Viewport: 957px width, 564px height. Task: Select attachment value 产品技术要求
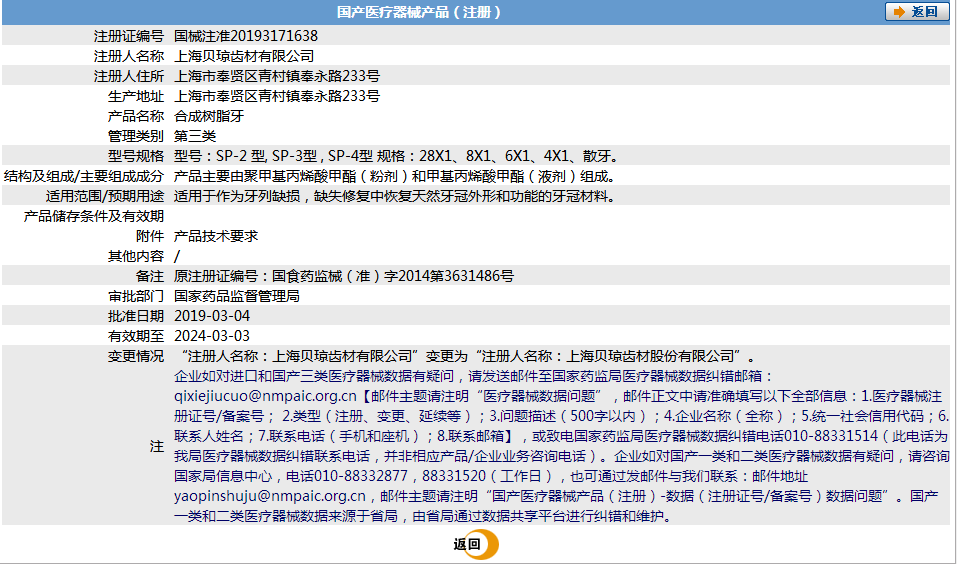pos(216,236)
